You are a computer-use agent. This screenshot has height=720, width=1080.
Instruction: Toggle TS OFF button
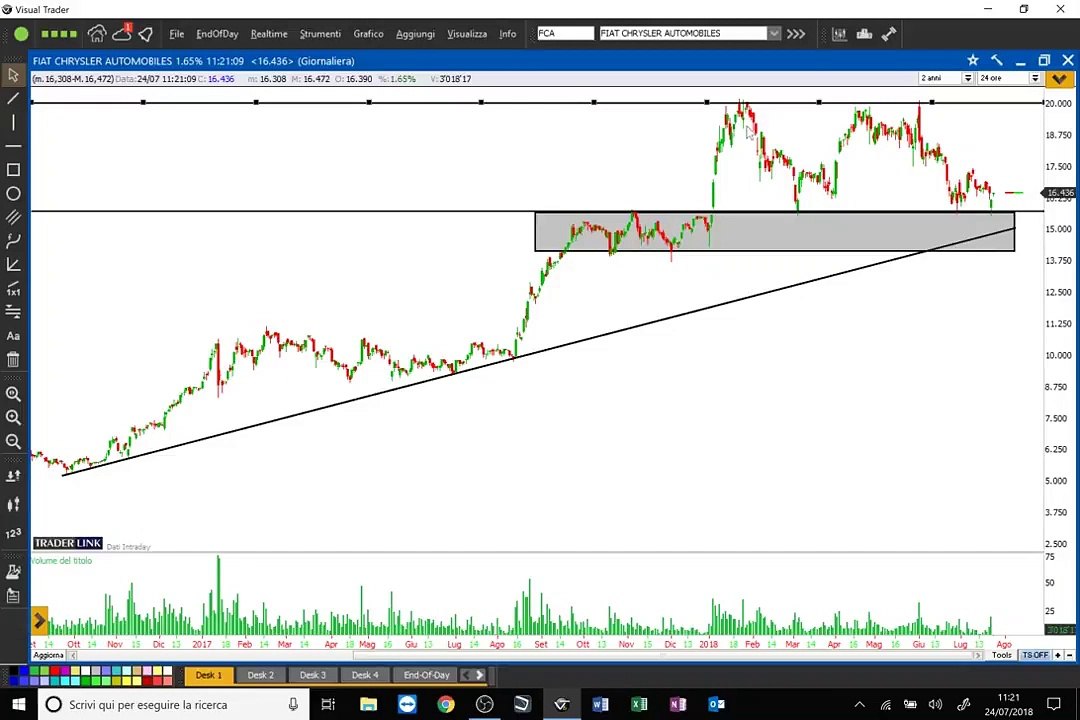tap(1035, 655)
